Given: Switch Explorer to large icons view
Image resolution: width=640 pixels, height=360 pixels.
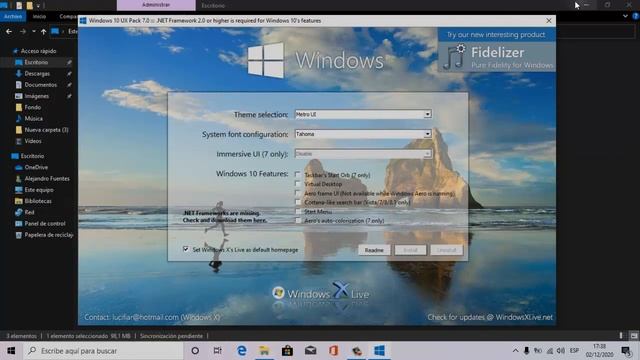Looking at the screenshot, I should point(634,336).
